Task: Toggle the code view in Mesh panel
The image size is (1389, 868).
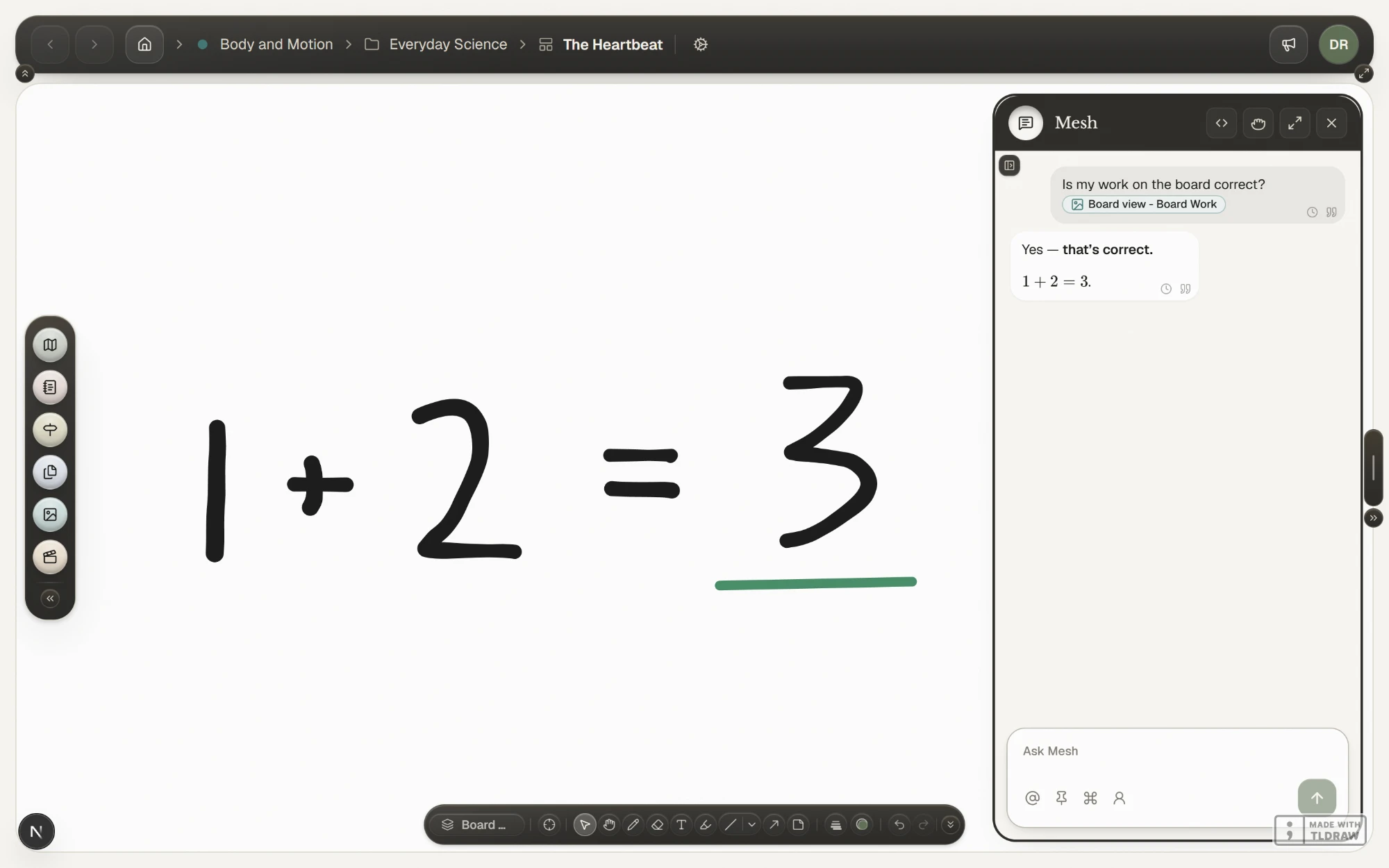Action: 1222,123
